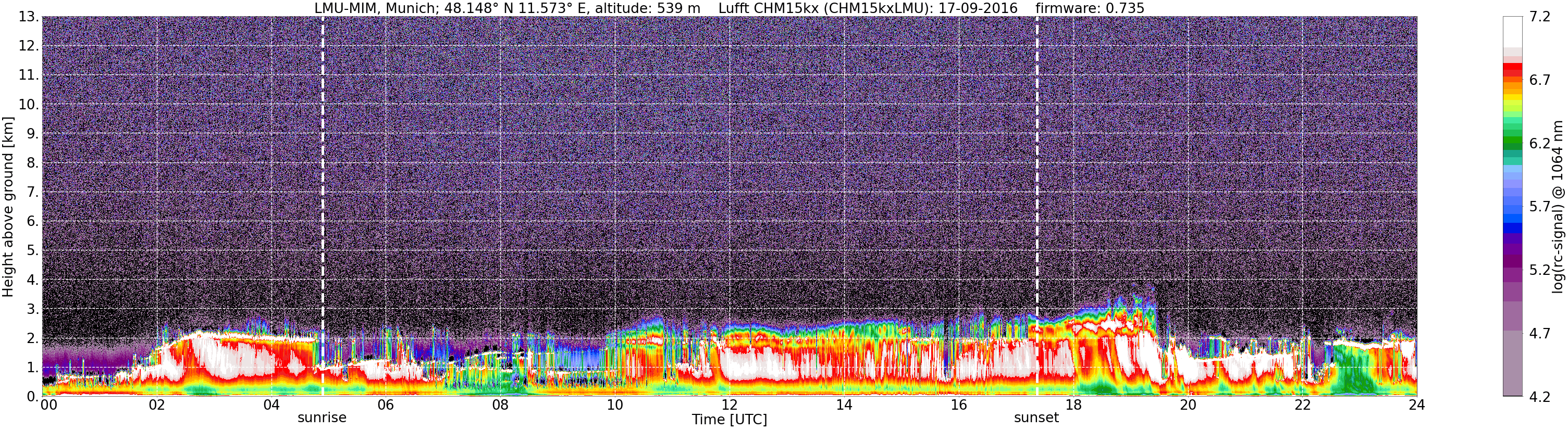Viewport: 1568px width, 430px height.
Task: Click the 'sunset' label below the axis
Action: click(1036, 418)
